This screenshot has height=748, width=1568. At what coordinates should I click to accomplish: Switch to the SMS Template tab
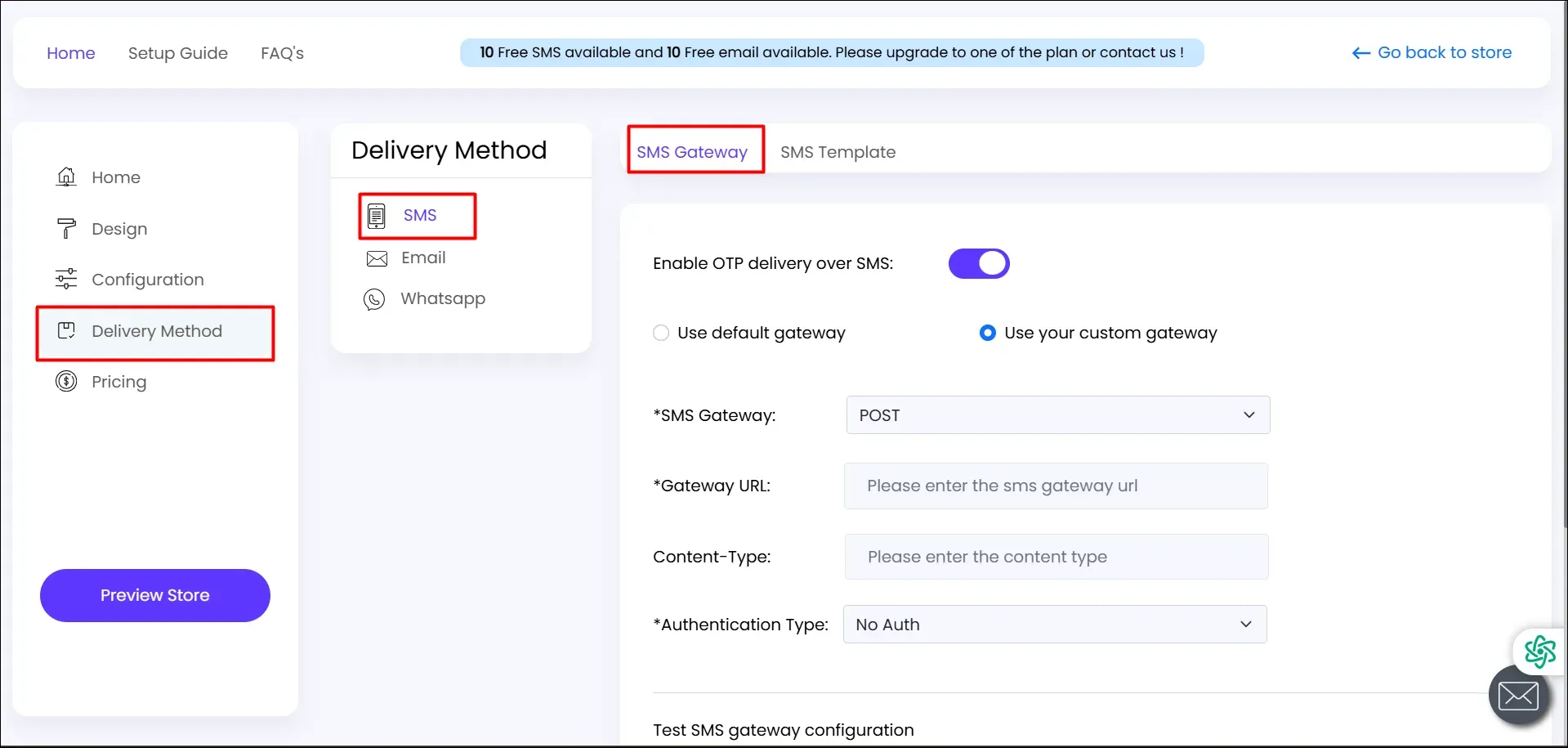pos(838,152)
